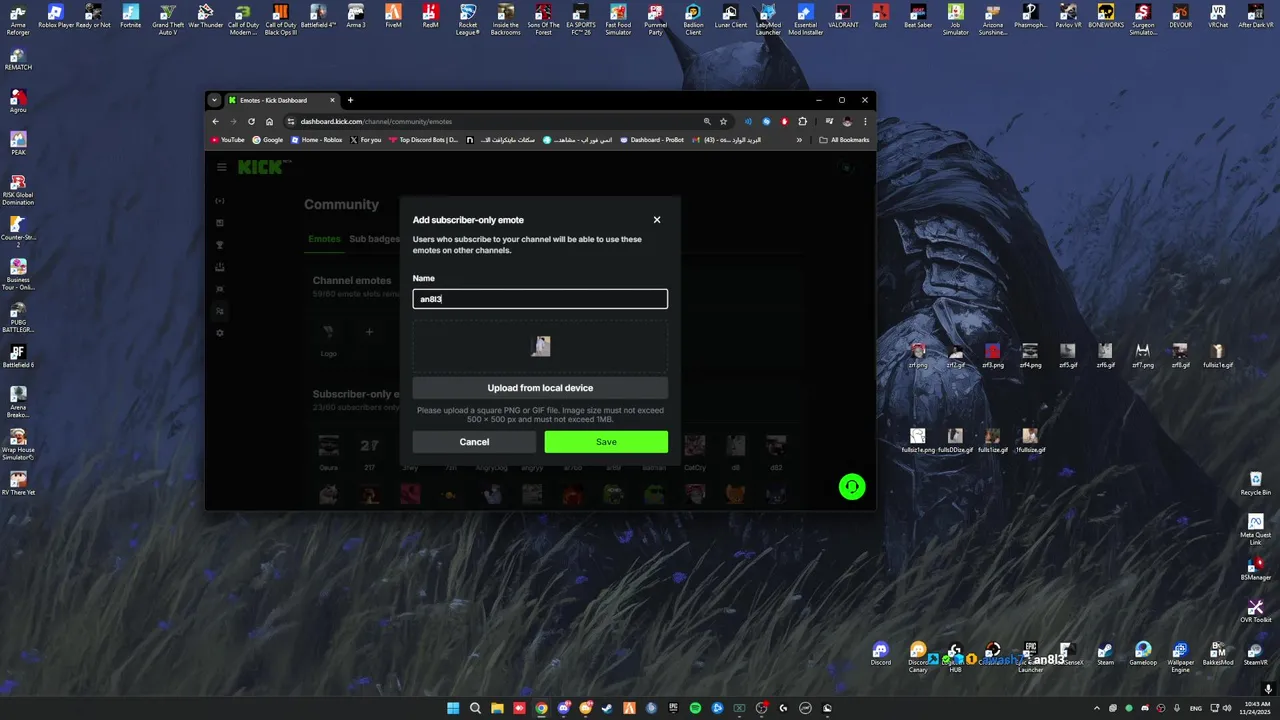Open Grand Theft Auto V desktop shortcut
This screenshot has height=720, width=1280.
[x=168, y=18]
